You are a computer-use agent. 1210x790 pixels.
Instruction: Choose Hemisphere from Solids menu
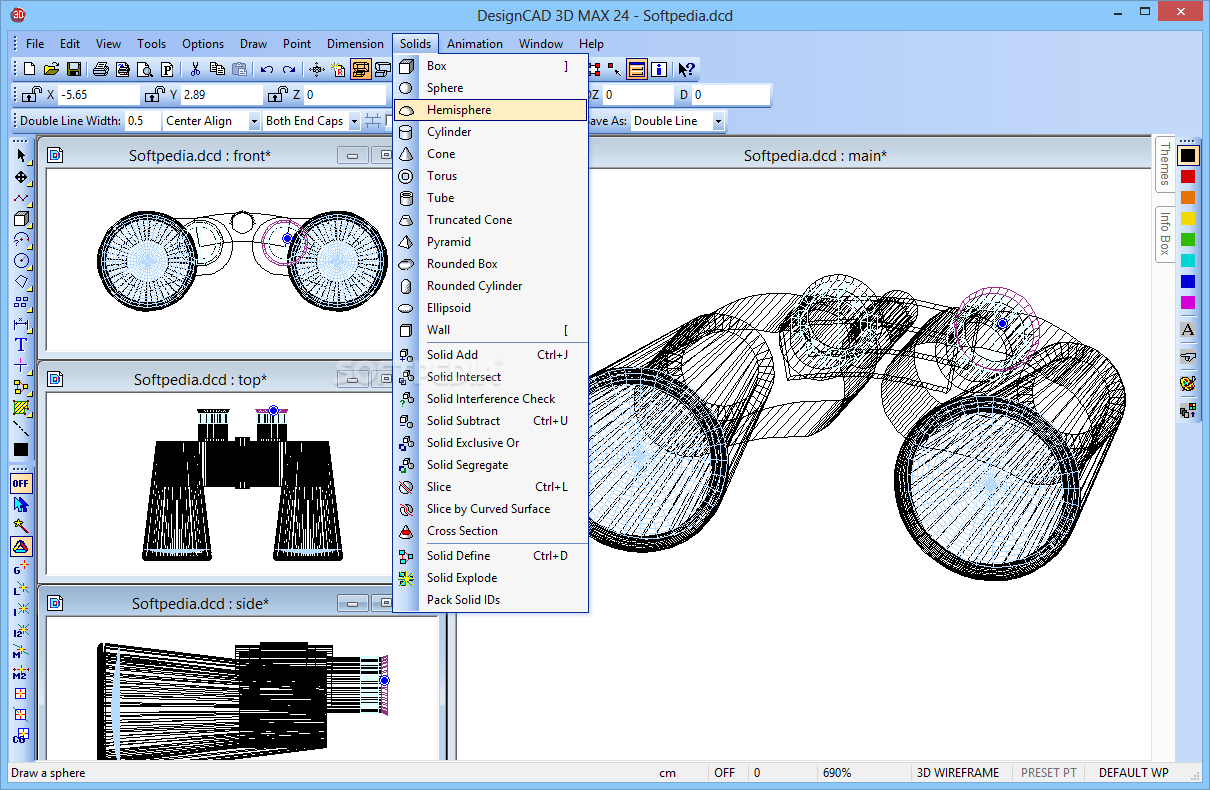tap(490, 110)
